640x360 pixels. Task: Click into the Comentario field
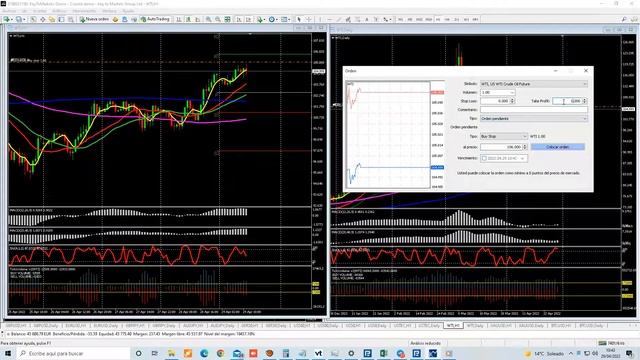click(x=534, y=109)
